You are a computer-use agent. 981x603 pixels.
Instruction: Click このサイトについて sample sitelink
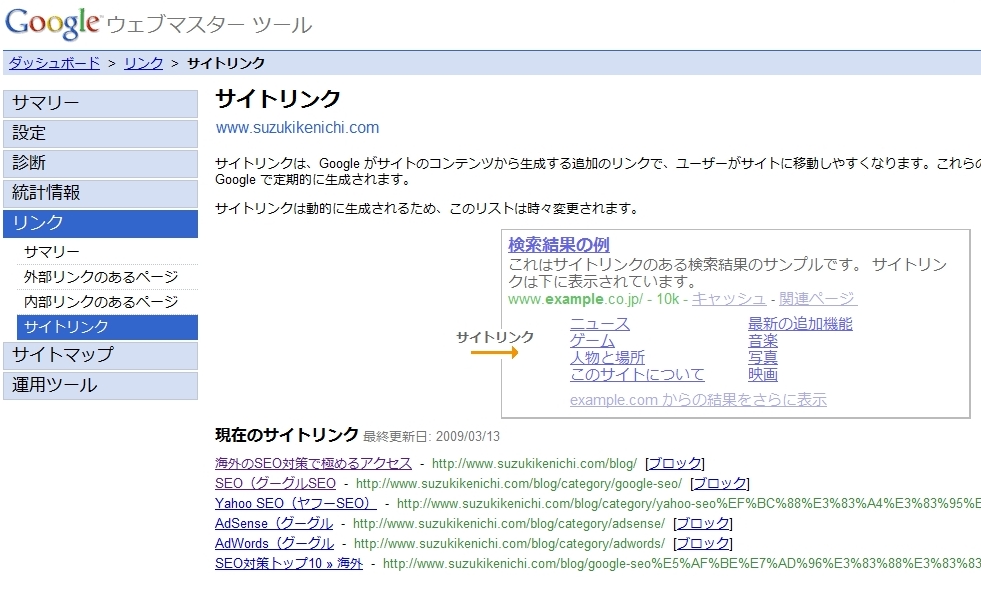pos(637,375)
